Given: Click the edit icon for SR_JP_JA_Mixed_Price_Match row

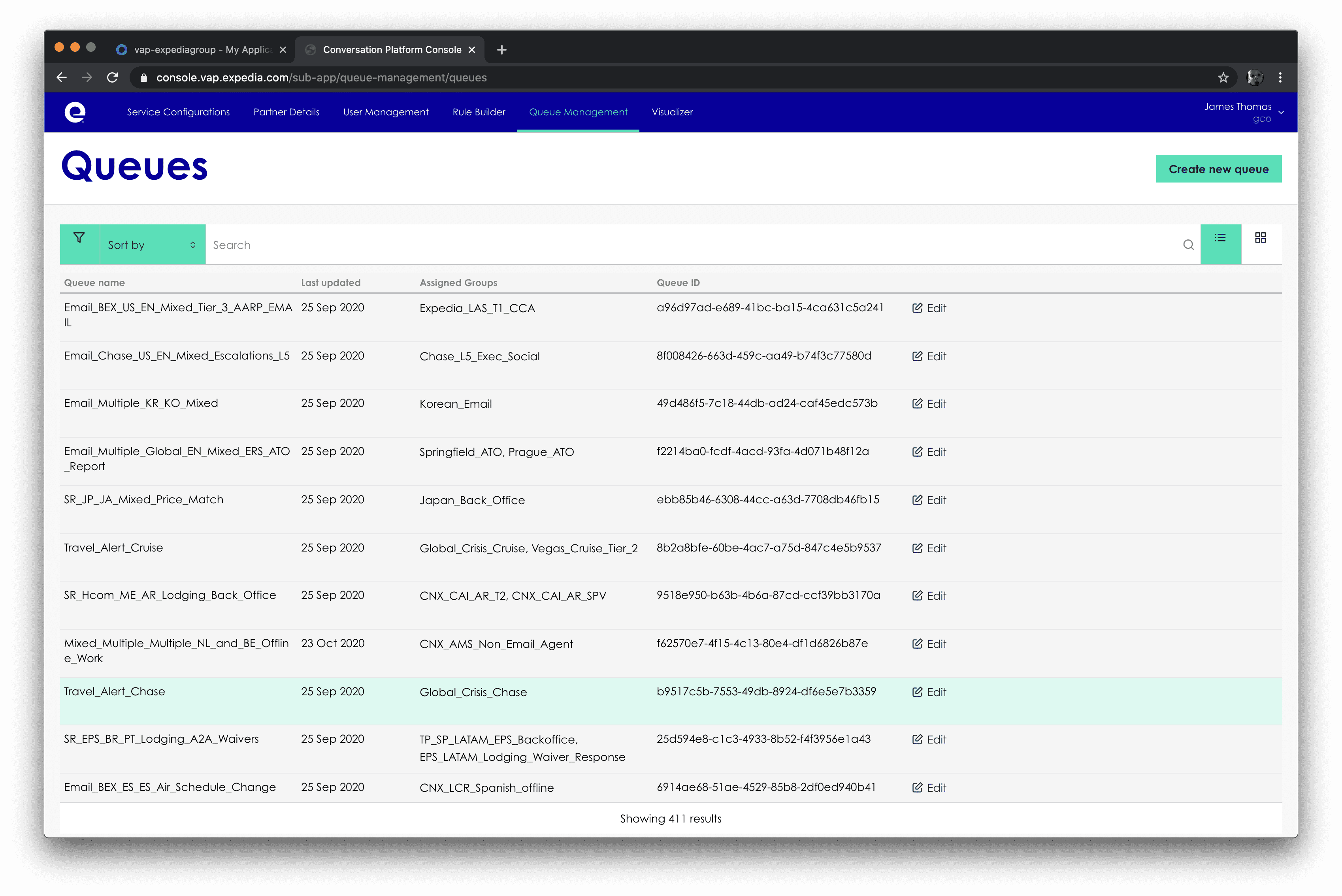Looking at the screenshot, I should (x=917, y=499).
